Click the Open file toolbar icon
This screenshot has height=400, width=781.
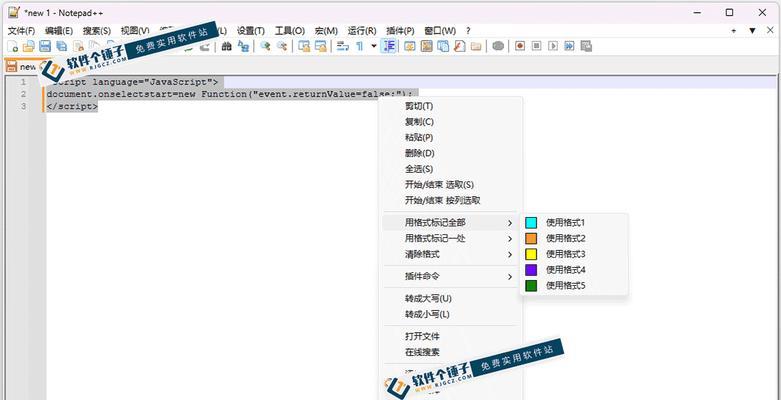[28, 46]
